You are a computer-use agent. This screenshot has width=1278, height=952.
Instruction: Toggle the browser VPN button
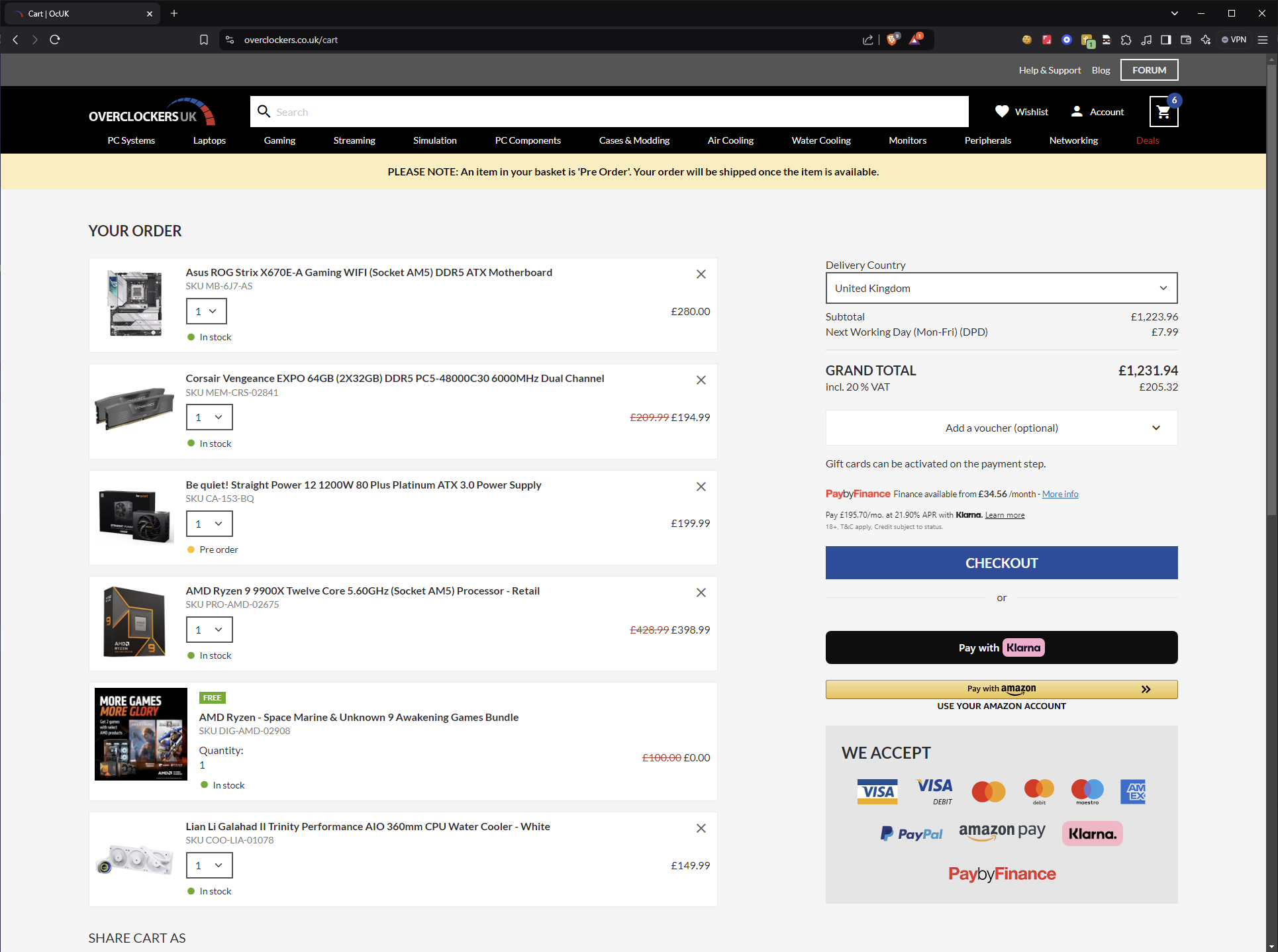[1234, 40]
